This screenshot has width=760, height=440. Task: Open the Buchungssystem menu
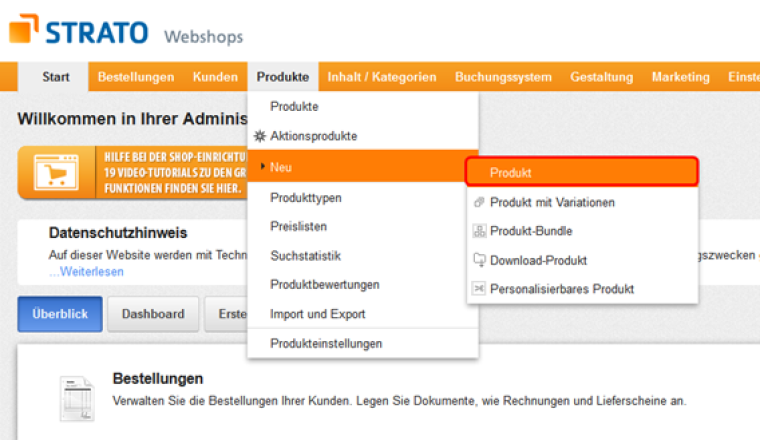[x=503, y=77]
